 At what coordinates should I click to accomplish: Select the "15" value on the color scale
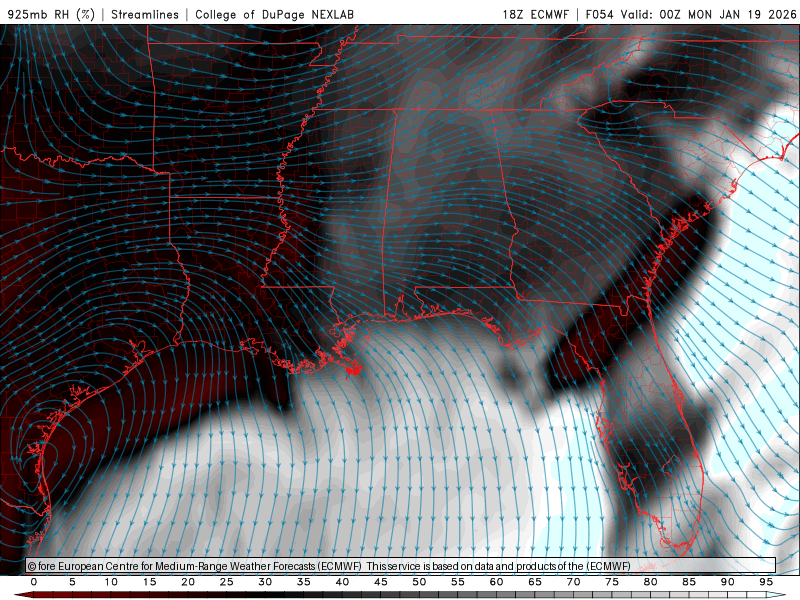point(149,582)
